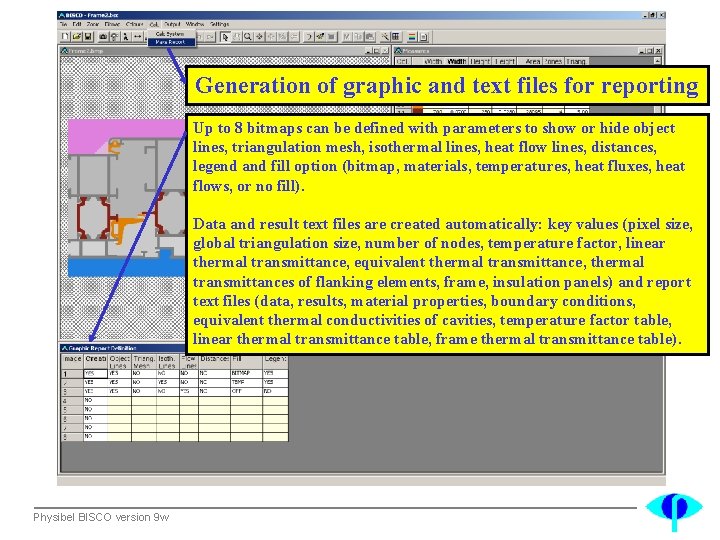Click the OFF fill cell in row 3
Screen dimensions: 720x540
point(247,391)
